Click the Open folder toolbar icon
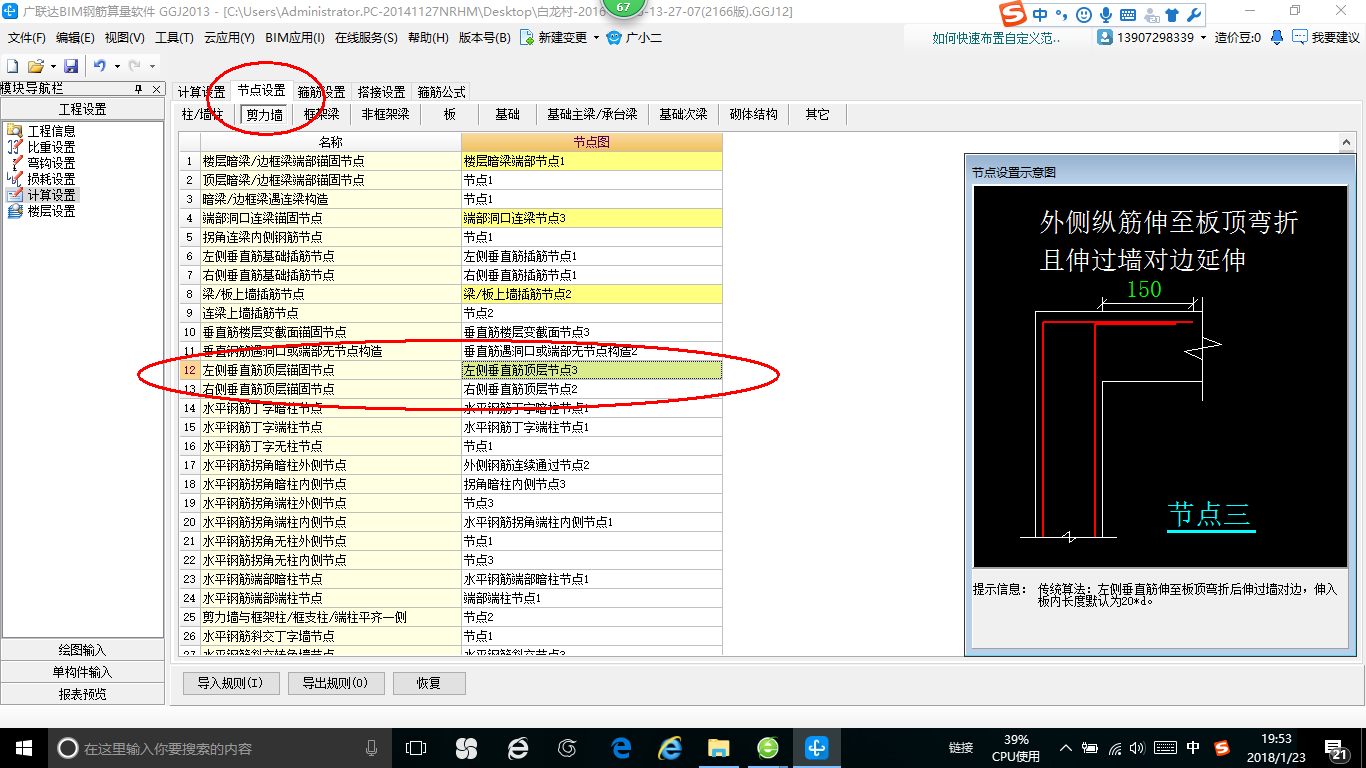The image size is (1366, 768). click(x=35, y=66)
